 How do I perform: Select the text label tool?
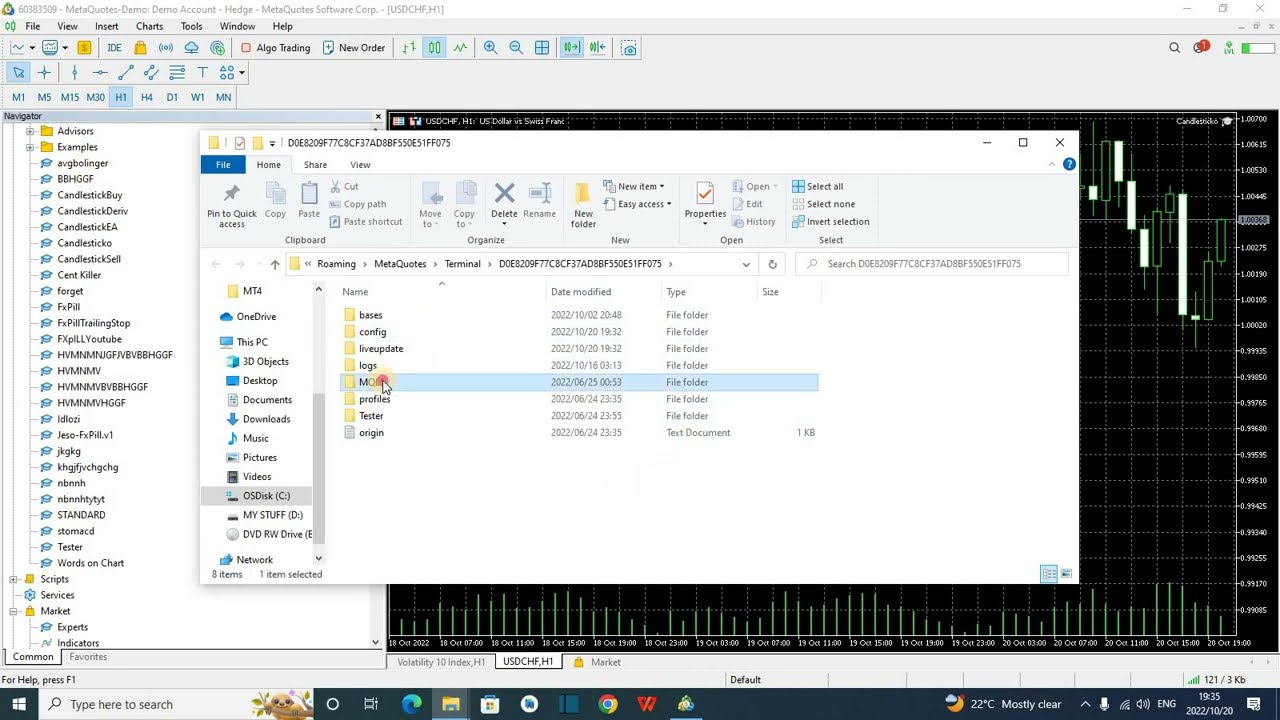(x=202, y=72)
